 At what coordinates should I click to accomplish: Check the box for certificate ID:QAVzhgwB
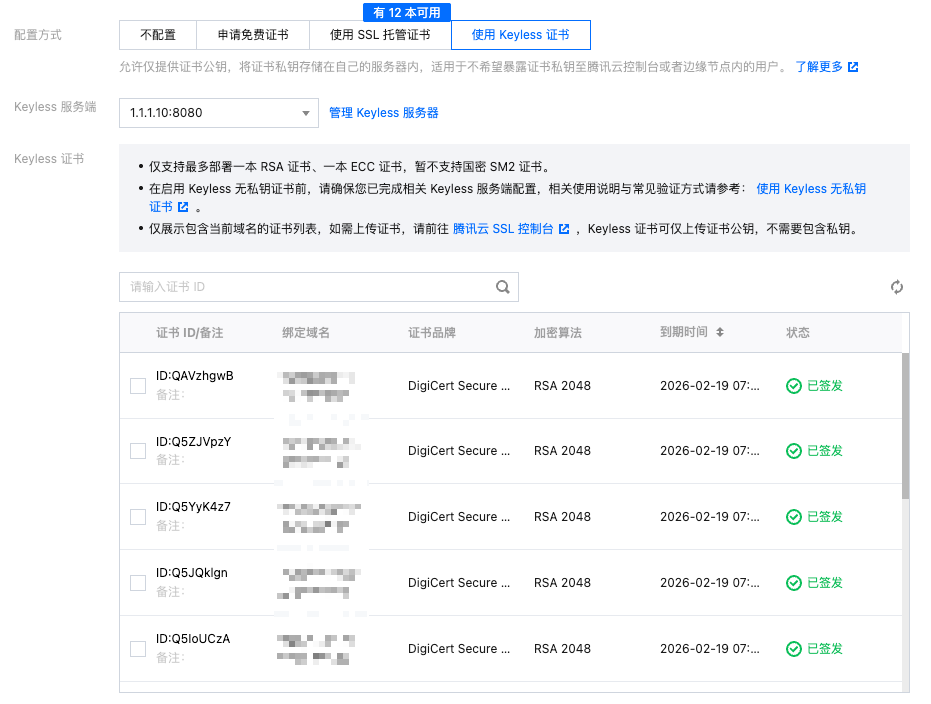[138, 385]
